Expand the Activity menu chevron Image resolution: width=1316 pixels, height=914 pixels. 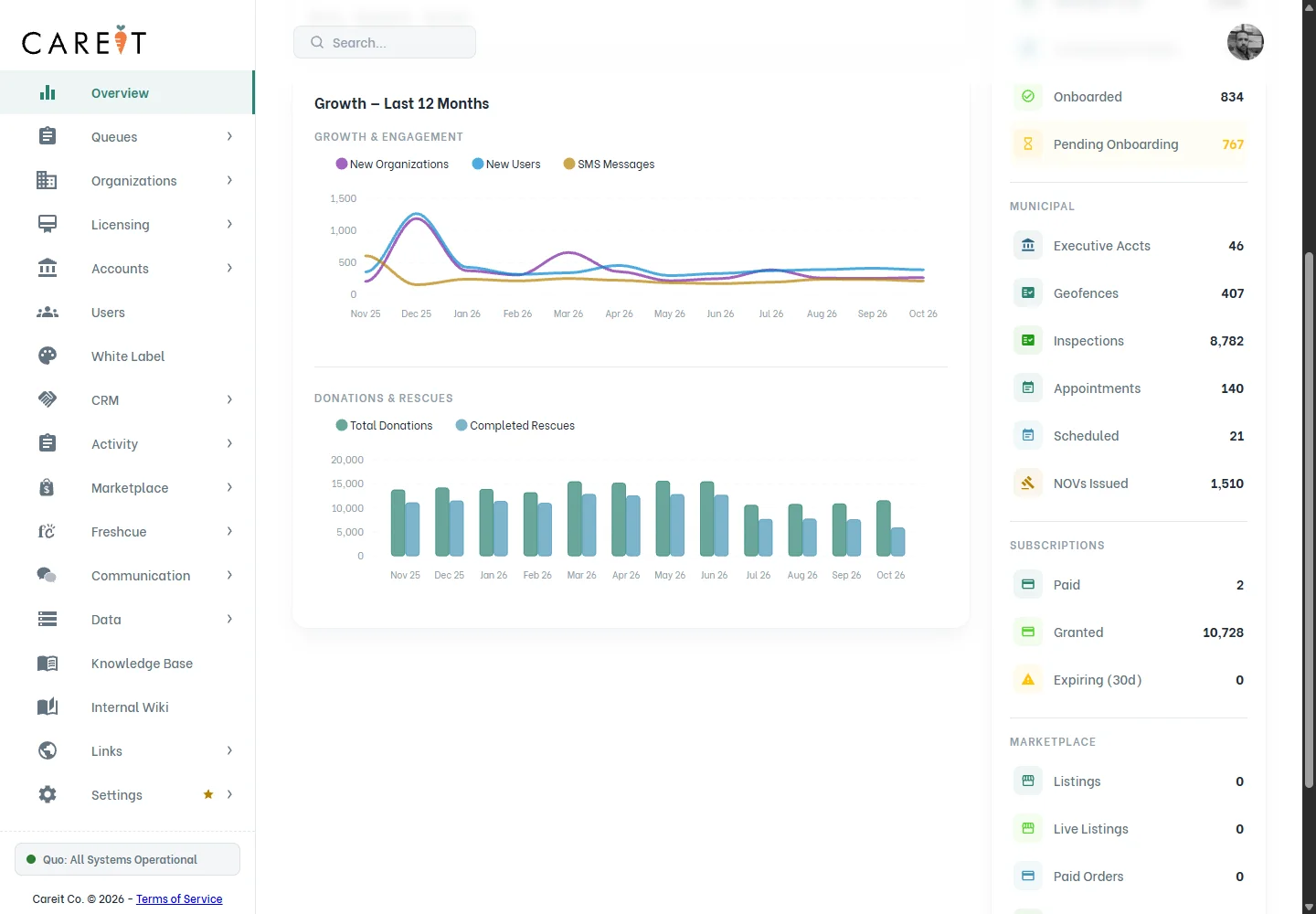(x=229, y=443)
